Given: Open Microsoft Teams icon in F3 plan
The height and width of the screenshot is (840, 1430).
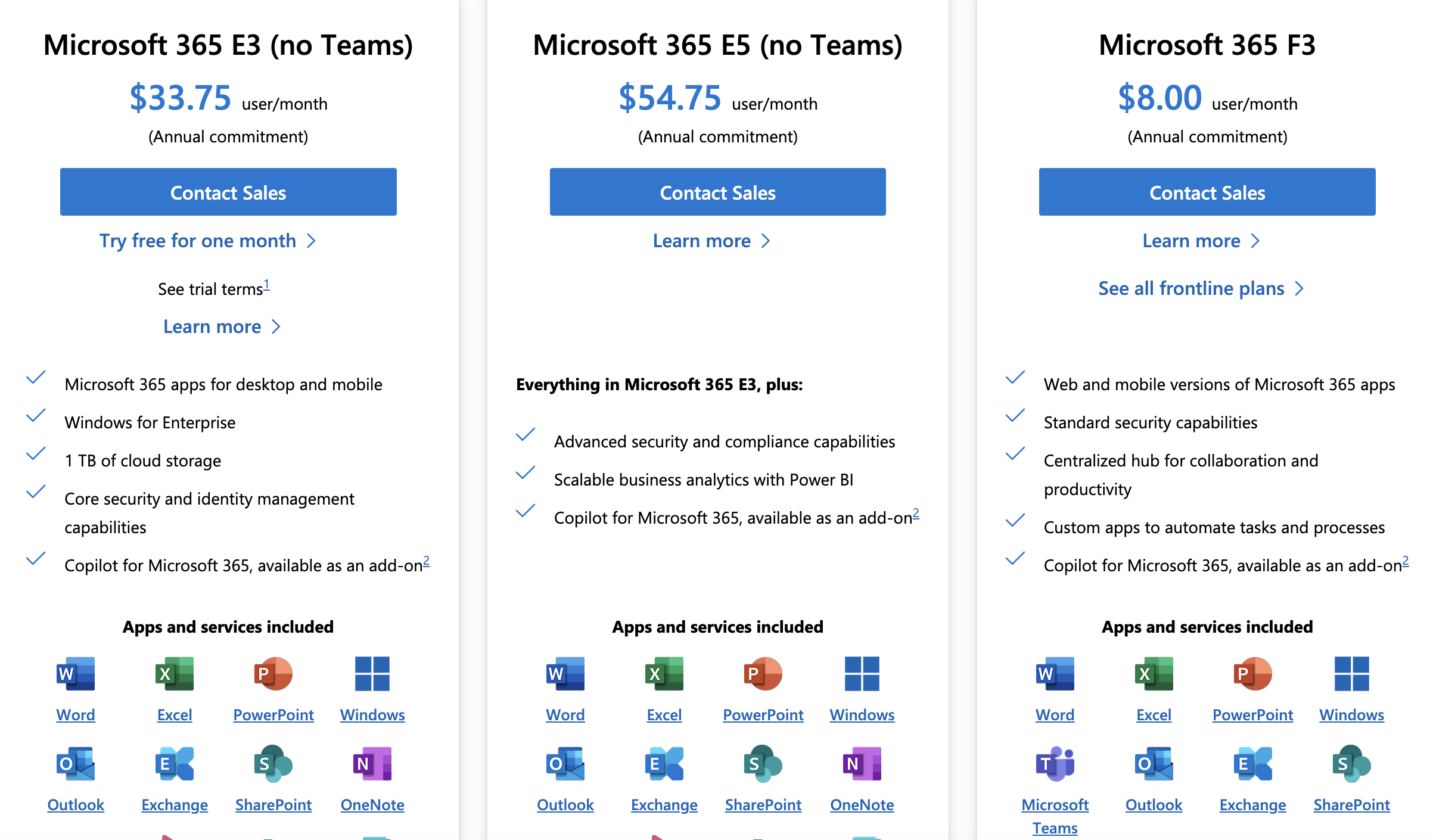Looking at the screenshot, I should click(1055, 764).
